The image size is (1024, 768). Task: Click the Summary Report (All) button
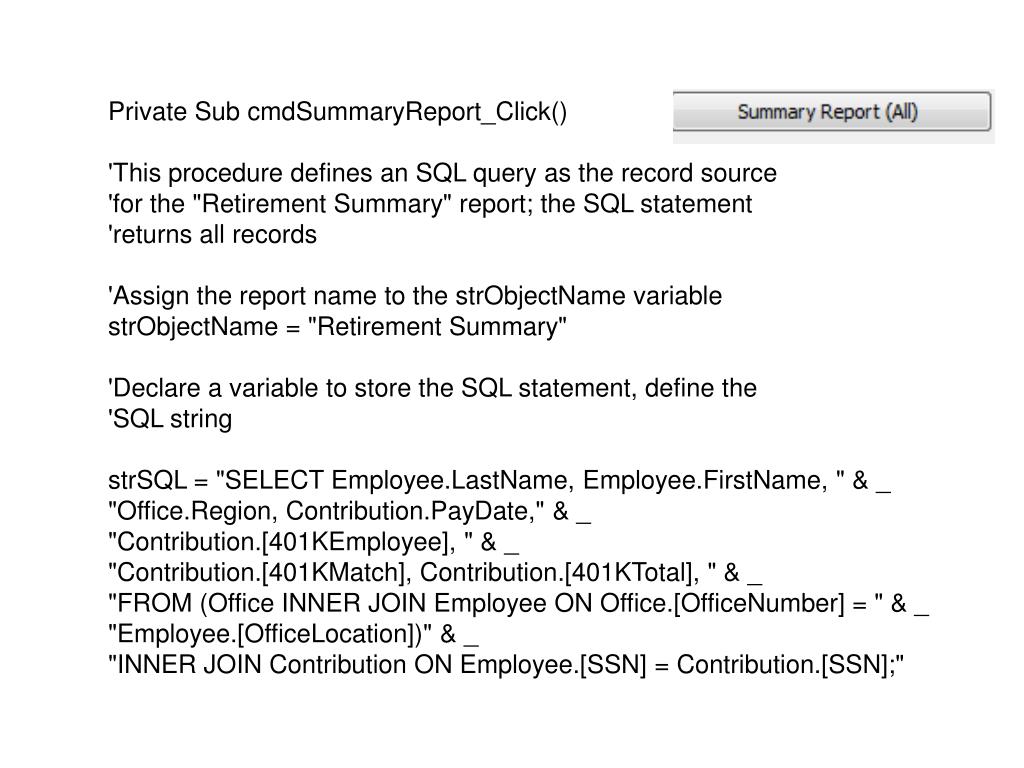click(x=832, y=112)
